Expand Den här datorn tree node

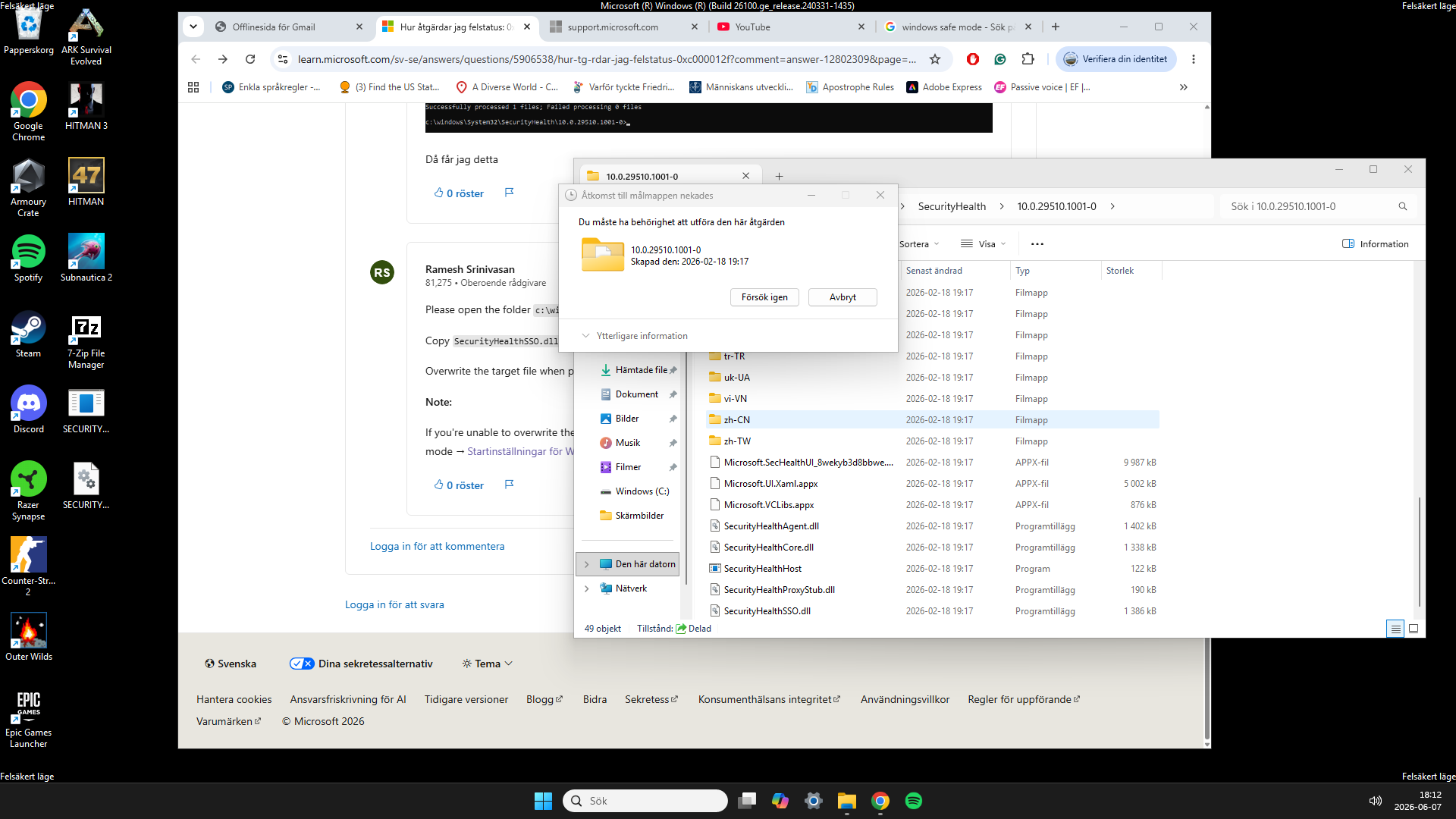click(586, 564)
